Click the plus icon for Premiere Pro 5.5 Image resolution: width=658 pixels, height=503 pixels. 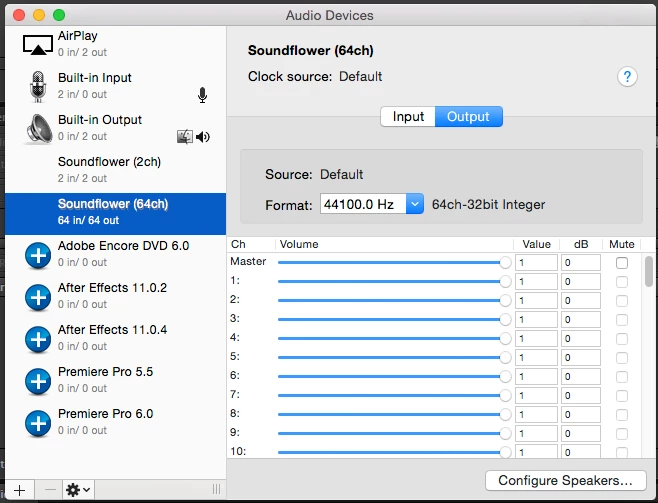coord(38,381)
